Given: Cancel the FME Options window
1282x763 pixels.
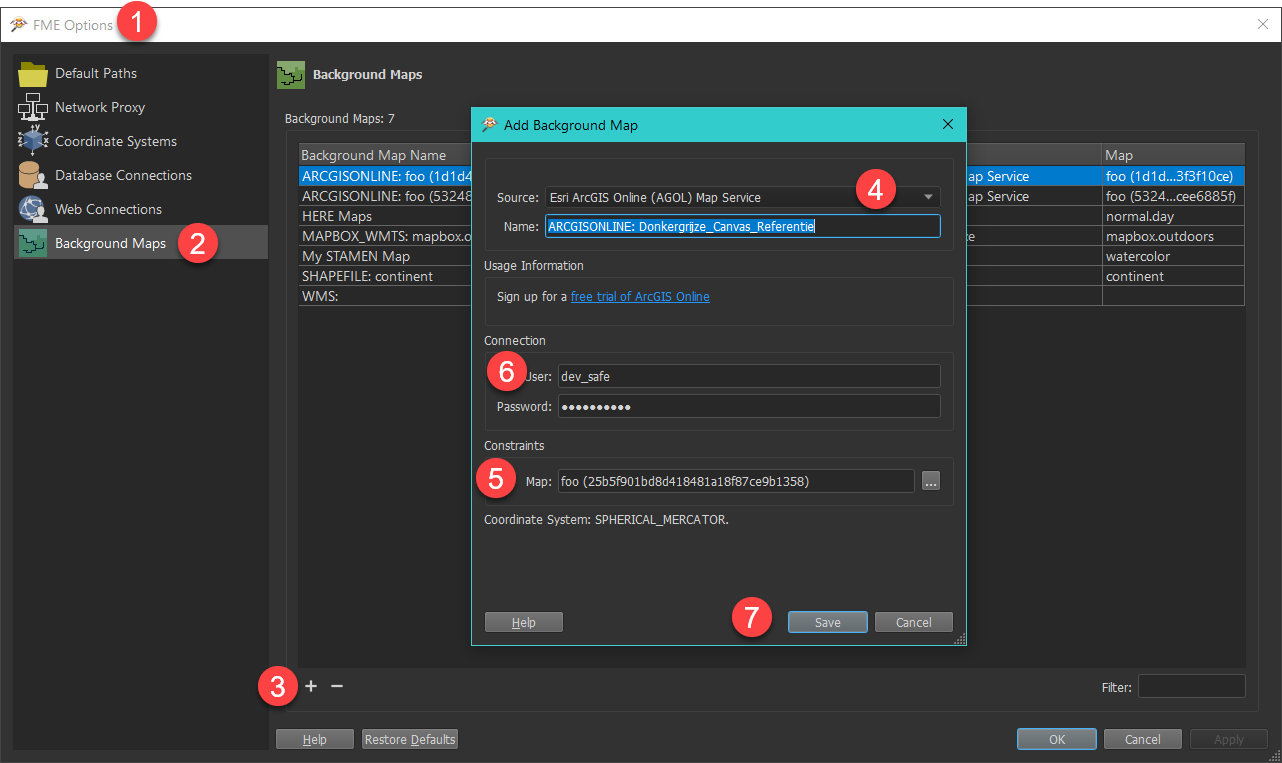Looking at the screenshot, I should tap(1143, 739).
